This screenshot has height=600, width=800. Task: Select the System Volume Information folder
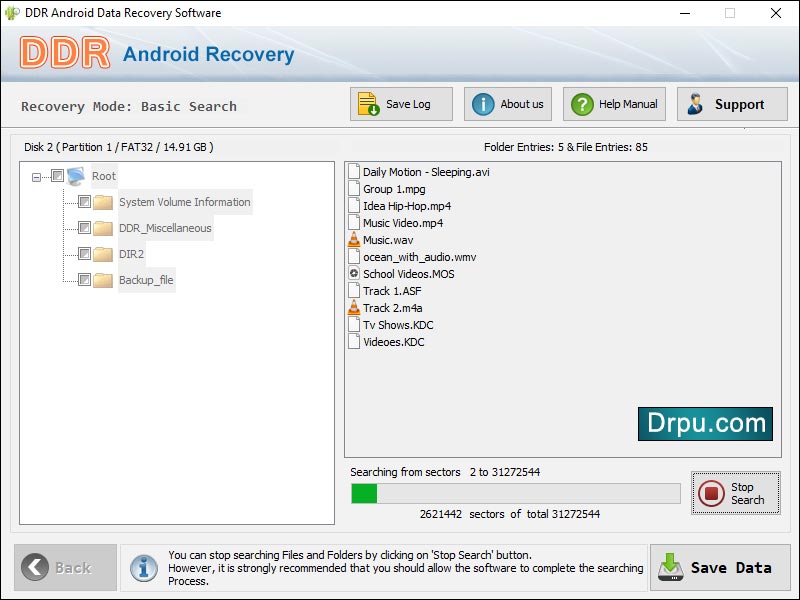[x=184, y=202]
